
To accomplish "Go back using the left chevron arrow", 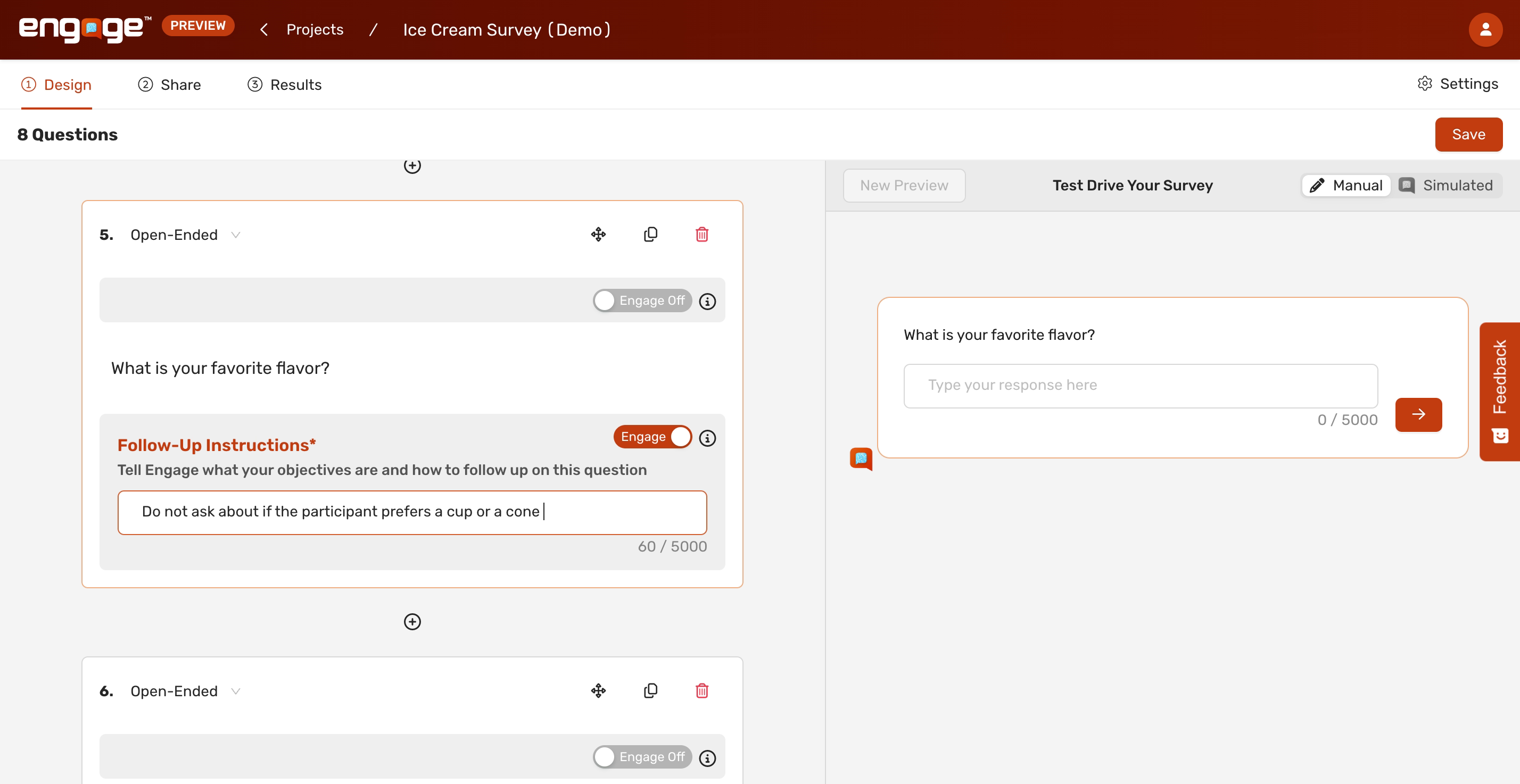I will pos(264,29).
